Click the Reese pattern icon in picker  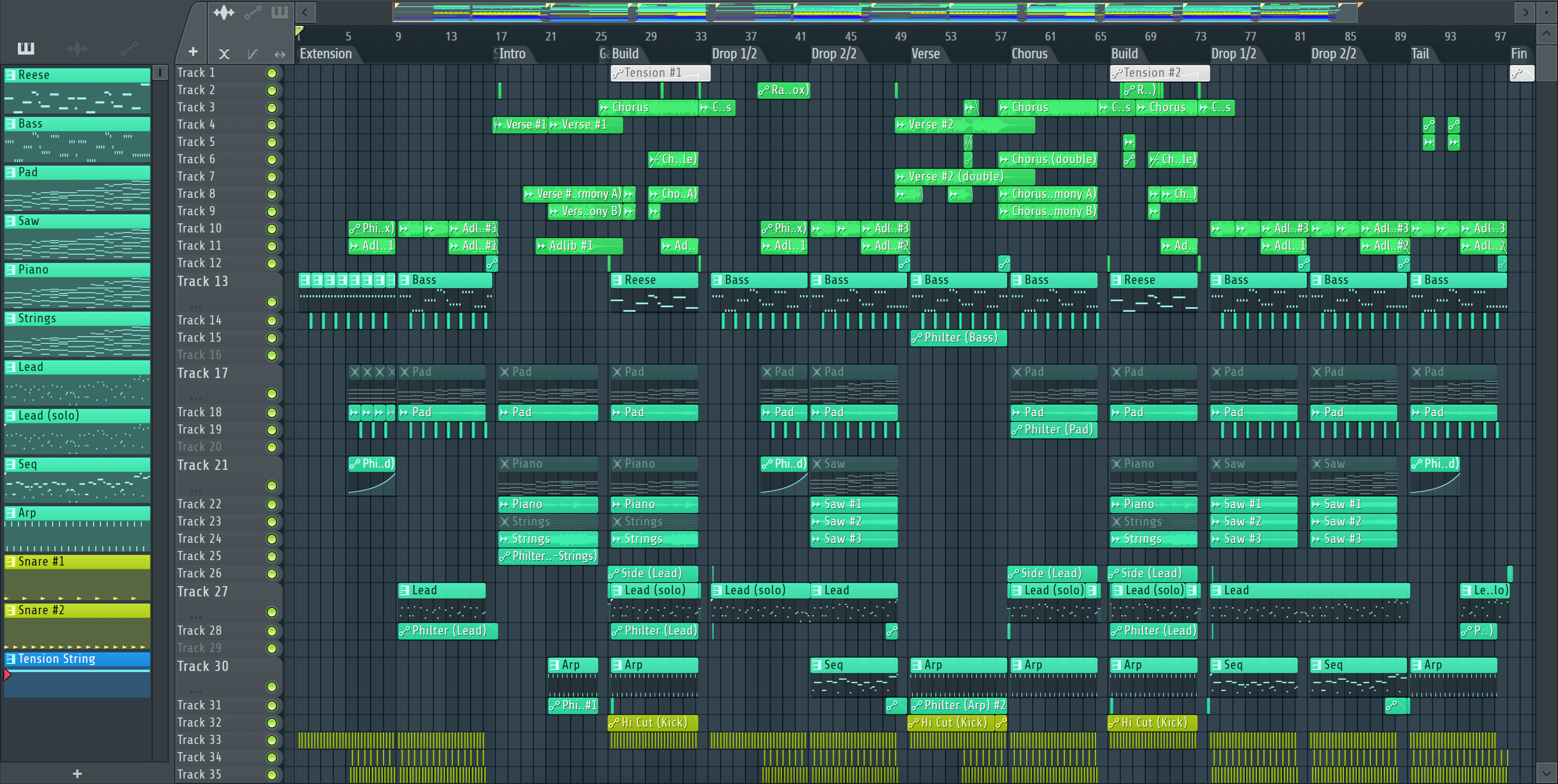(x=10, y=75)
